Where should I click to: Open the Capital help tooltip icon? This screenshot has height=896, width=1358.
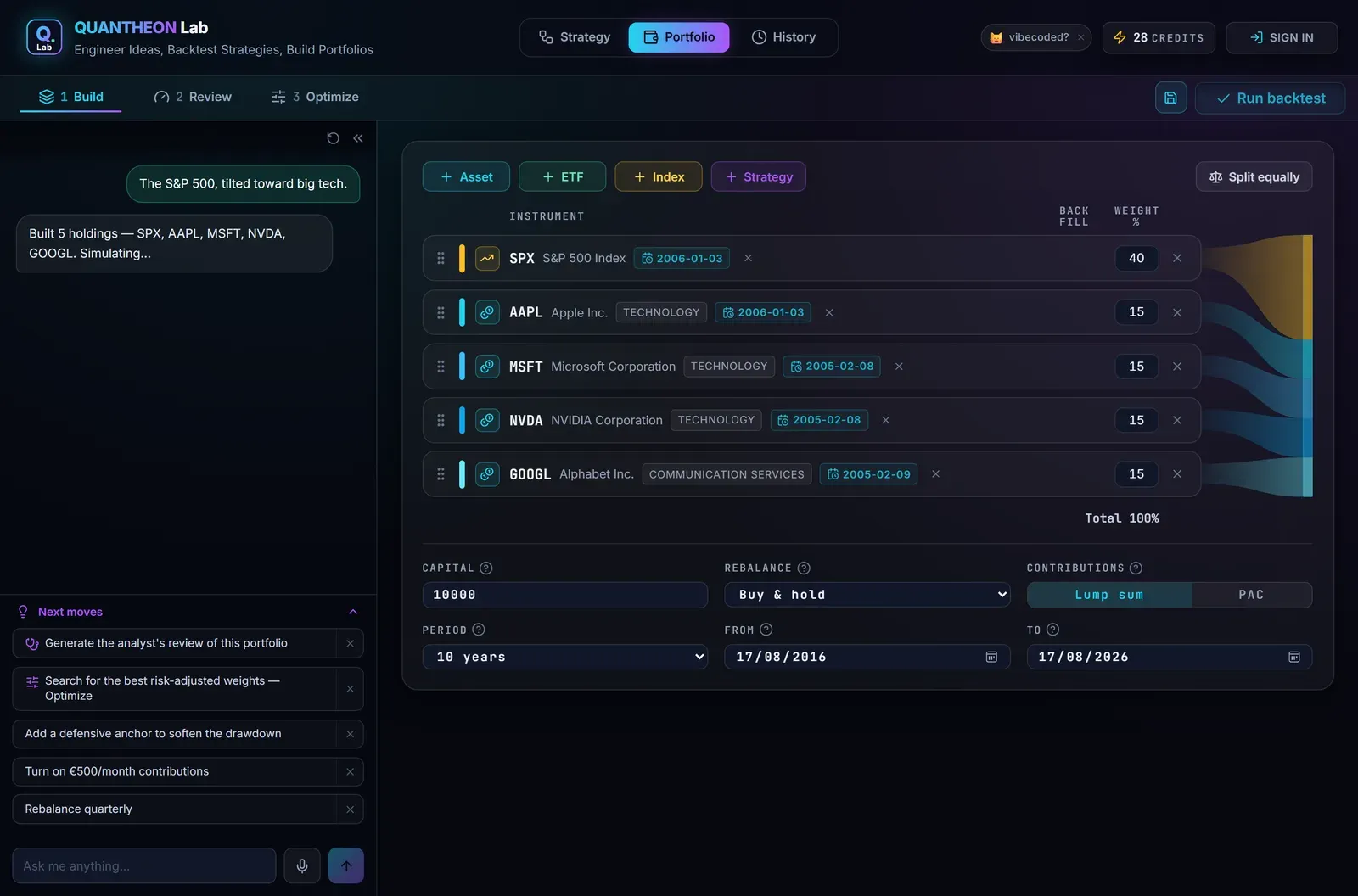(x=486, y=568)
